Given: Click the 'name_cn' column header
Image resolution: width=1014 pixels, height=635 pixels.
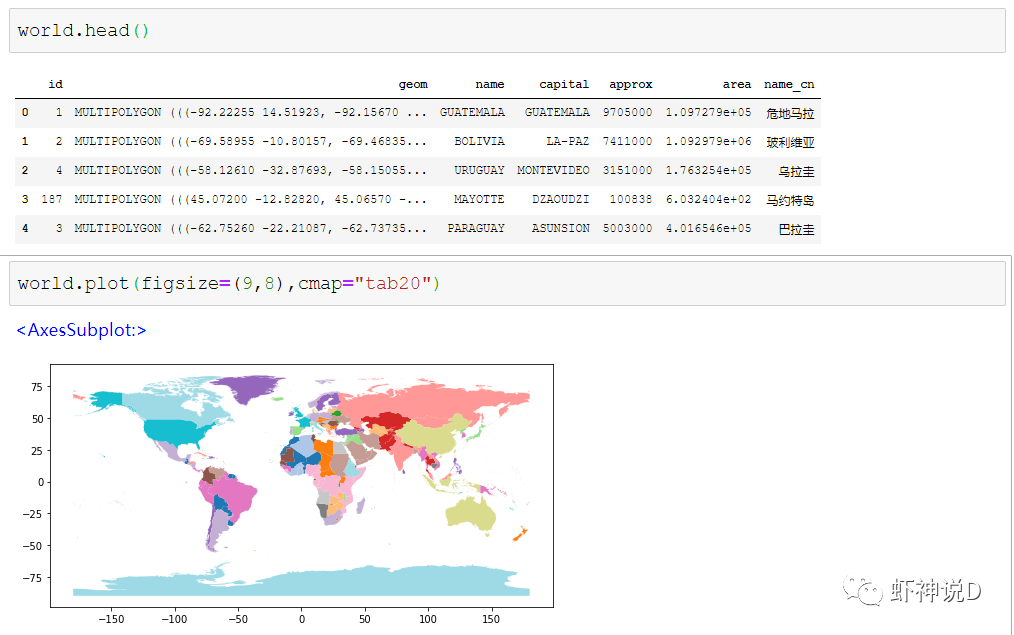Looking at the screenshot, I should pyautogui.click(x=789, y=84).
